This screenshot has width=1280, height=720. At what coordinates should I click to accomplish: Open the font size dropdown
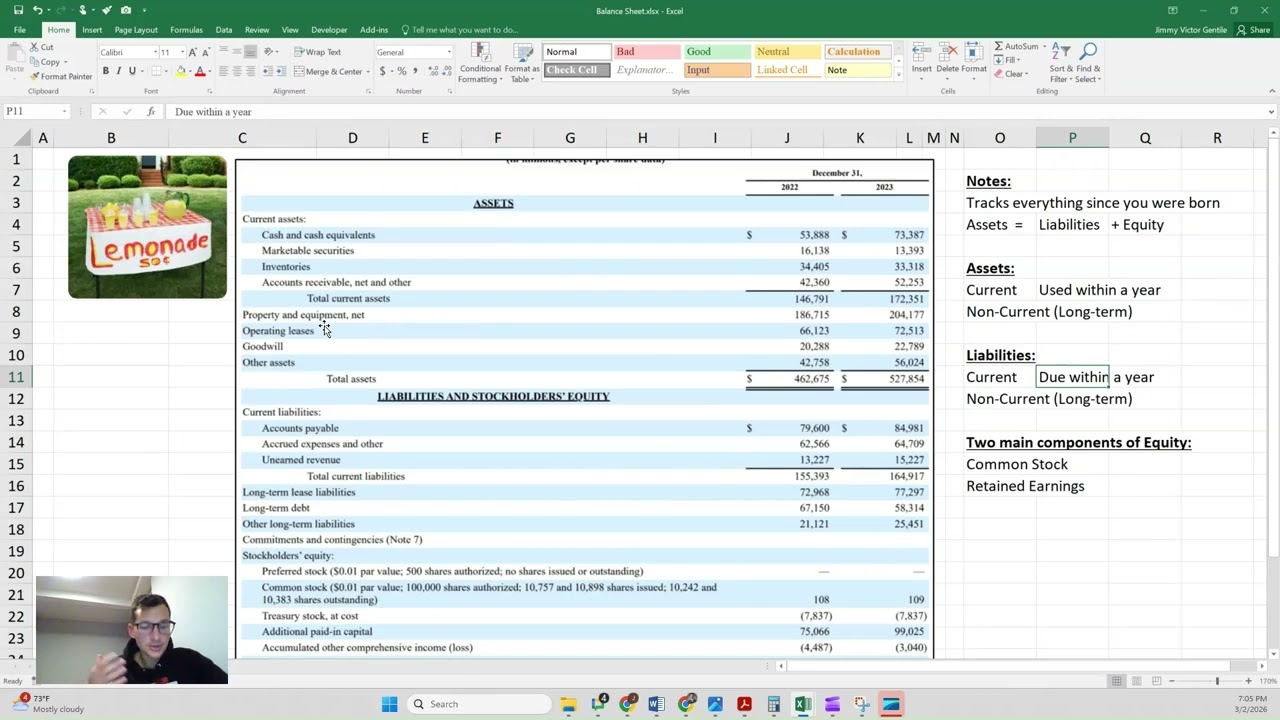coord(181,52)
